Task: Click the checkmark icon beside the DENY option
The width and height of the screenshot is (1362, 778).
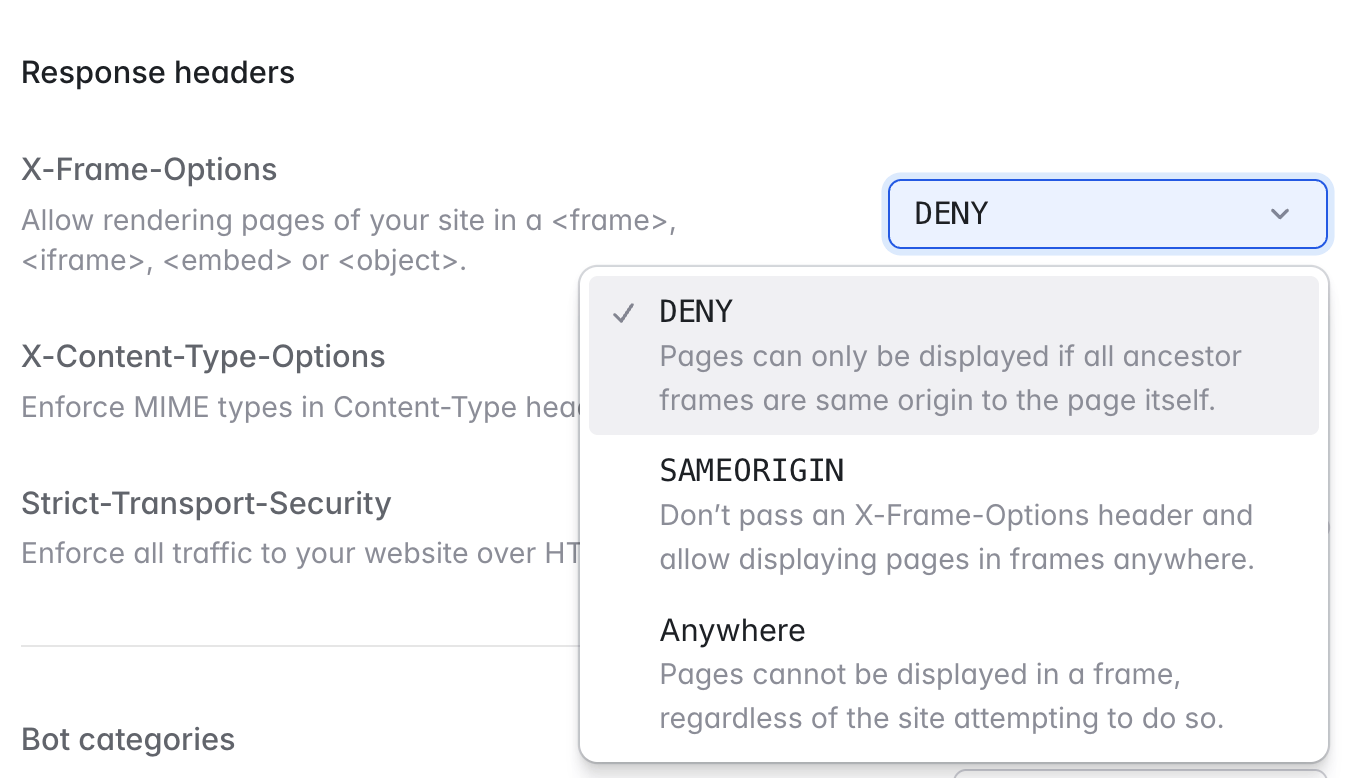Action: pos(624,313)
